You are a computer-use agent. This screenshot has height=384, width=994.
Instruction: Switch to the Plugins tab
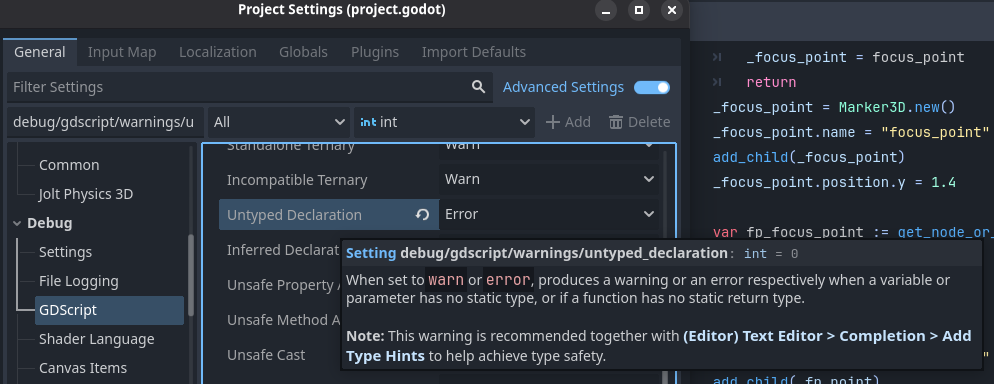tap(375, 52)
